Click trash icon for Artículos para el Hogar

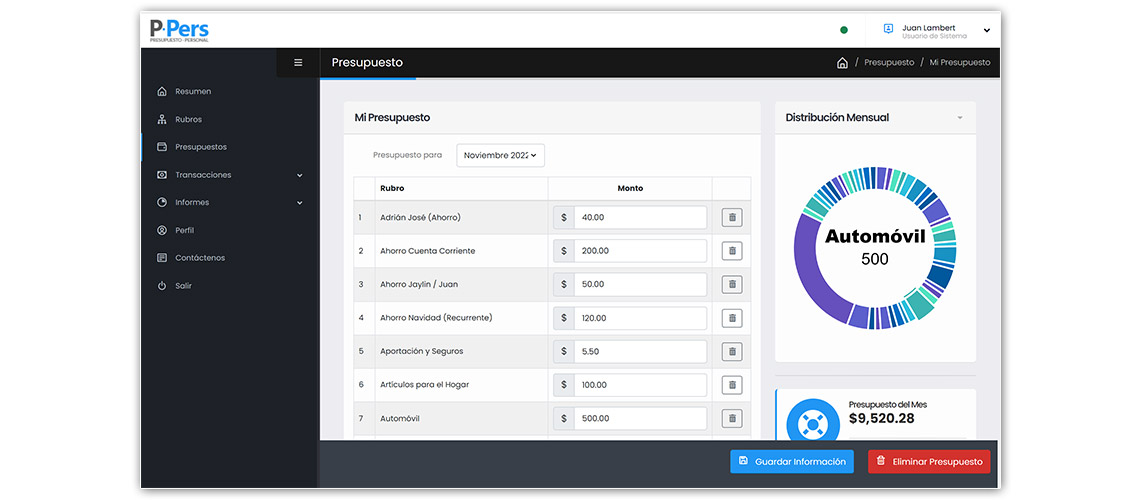[x=731, y=385]
